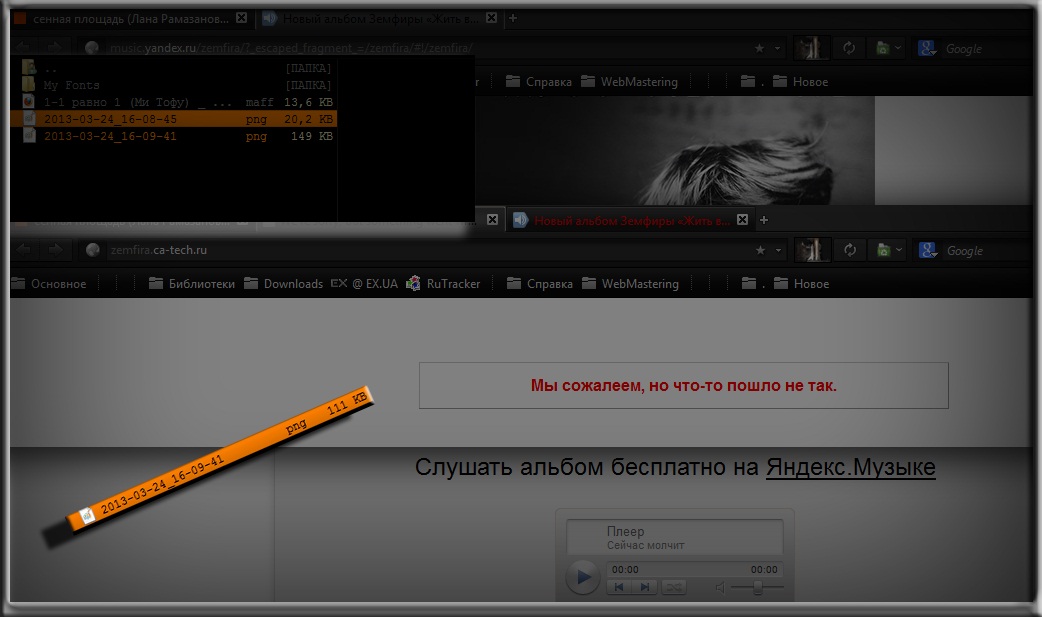Toggle shuffle in the player
Screen dimensions: 1042x617
[674, 587]
